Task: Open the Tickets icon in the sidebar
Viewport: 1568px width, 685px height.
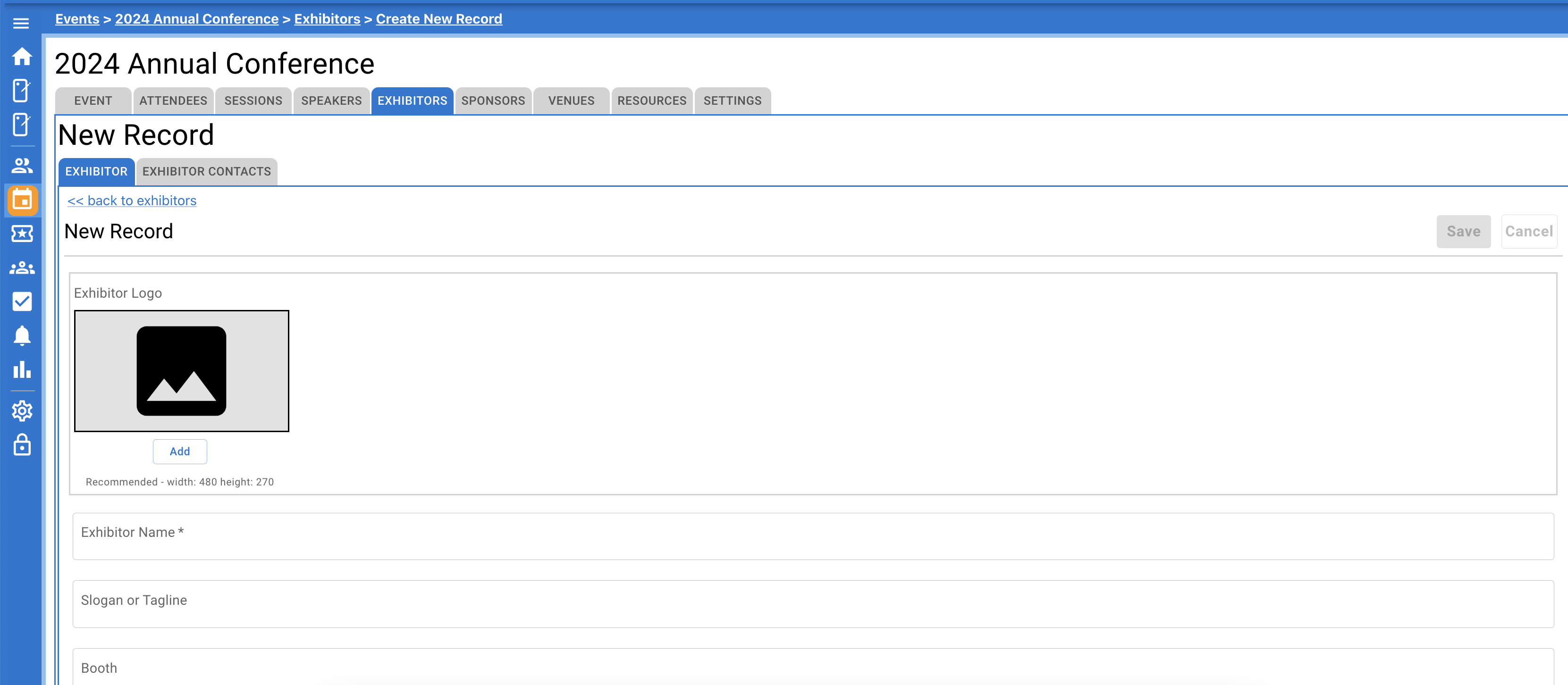Action: (x=22, y=234)
